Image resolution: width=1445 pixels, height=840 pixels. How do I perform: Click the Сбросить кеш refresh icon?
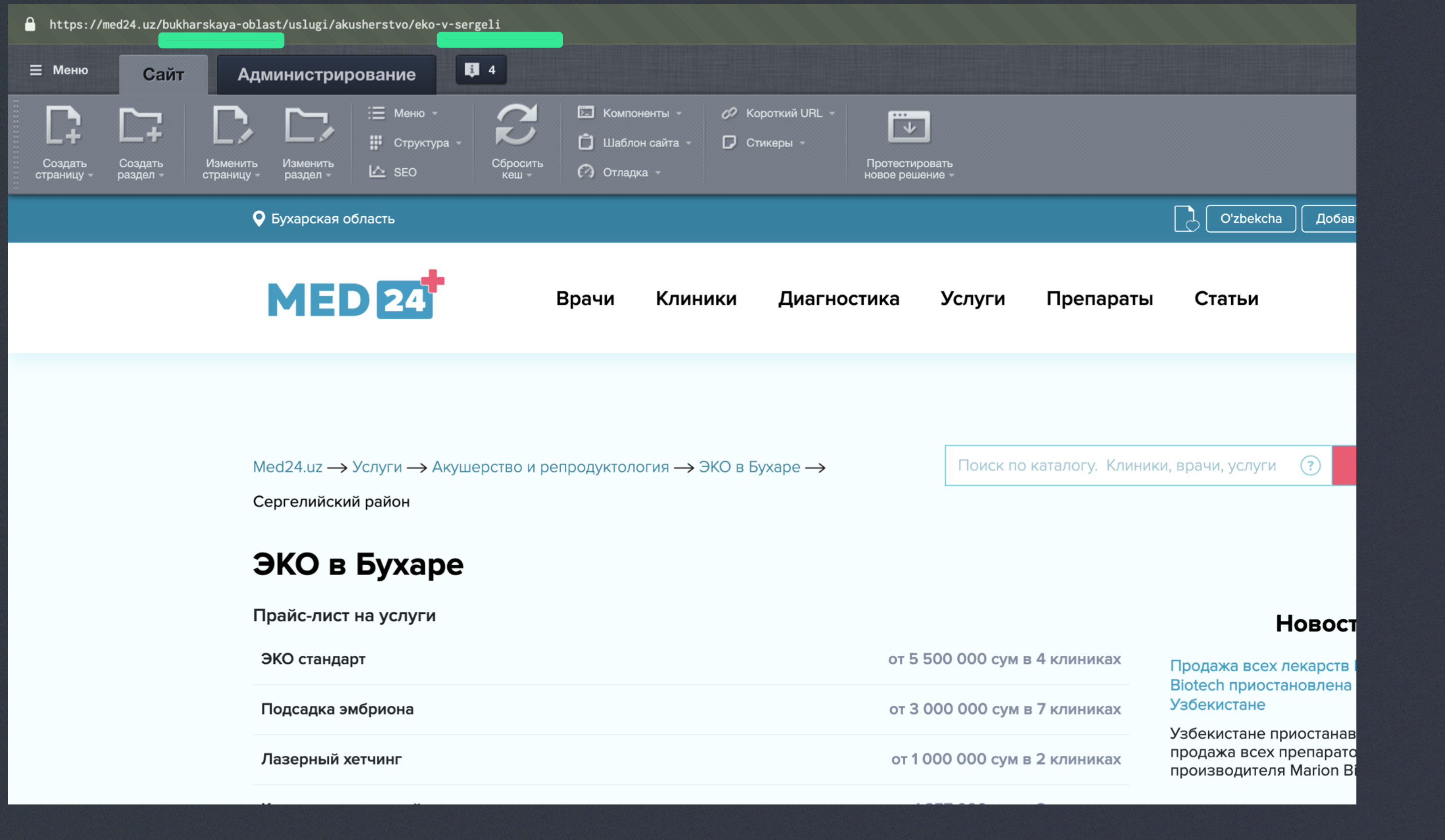(517, 125)
